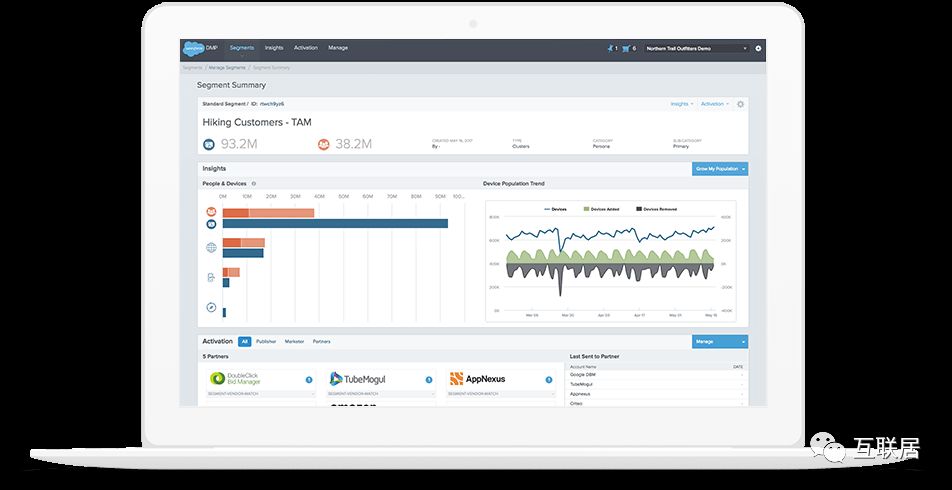Go to Manage Segments breadcrumb link
952x490 pixels.
pyautogui.click(x=227, y=67)
